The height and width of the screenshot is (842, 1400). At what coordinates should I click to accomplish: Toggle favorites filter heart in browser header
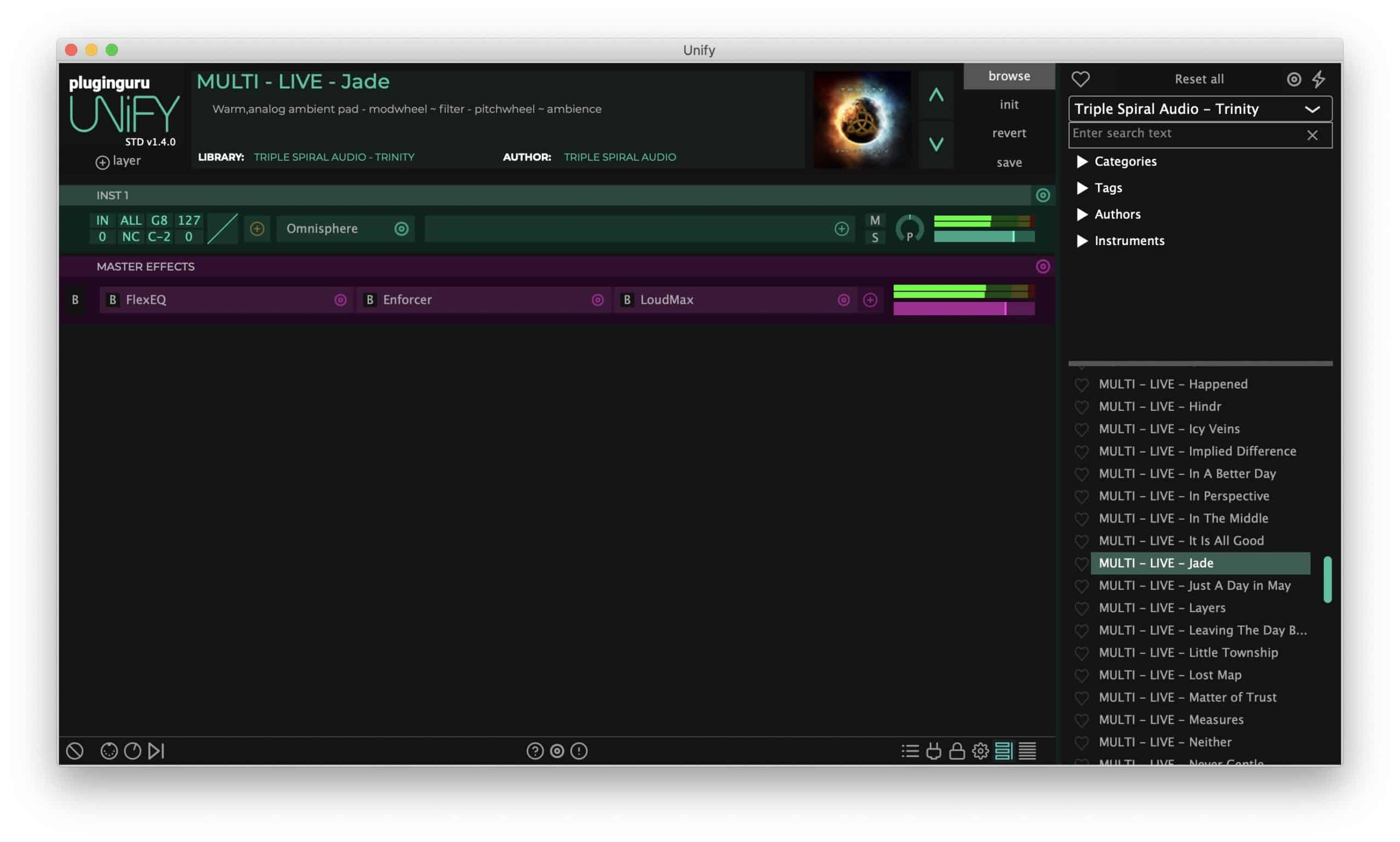1080,79
